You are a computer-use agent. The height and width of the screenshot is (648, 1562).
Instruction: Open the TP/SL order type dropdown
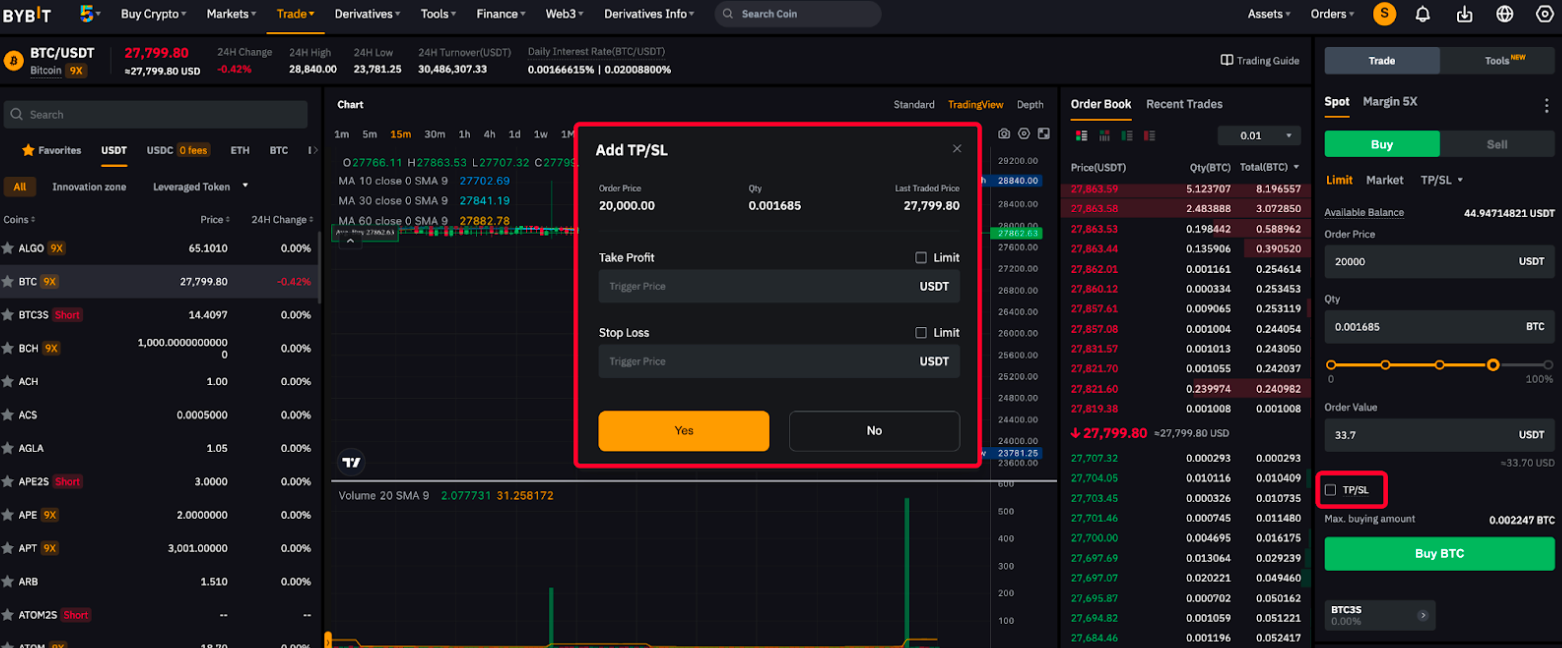click(1441, 180)
